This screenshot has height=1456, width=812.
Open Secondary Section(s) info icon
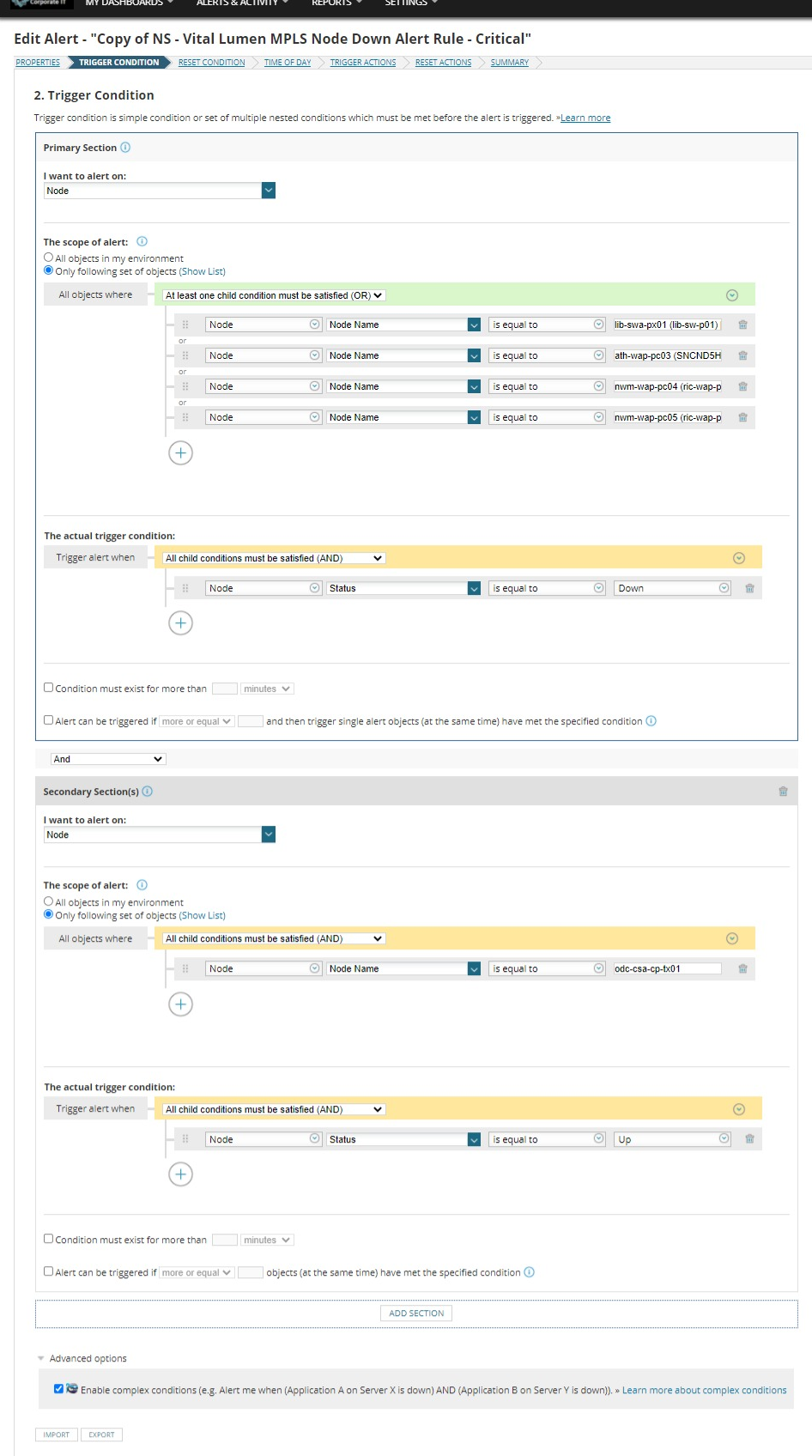pos(148,792)
